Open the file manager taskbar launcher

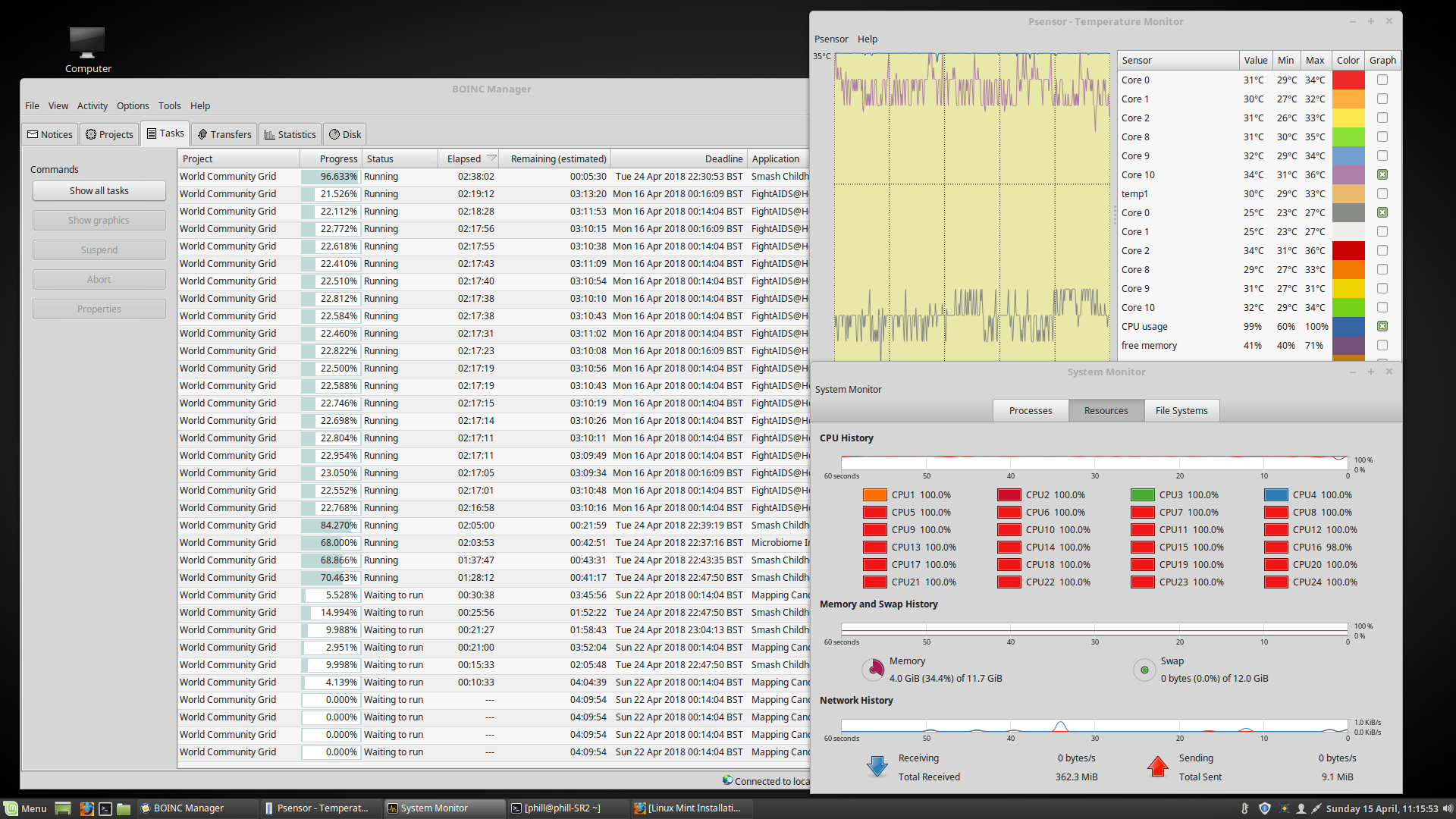coord(124,808)
